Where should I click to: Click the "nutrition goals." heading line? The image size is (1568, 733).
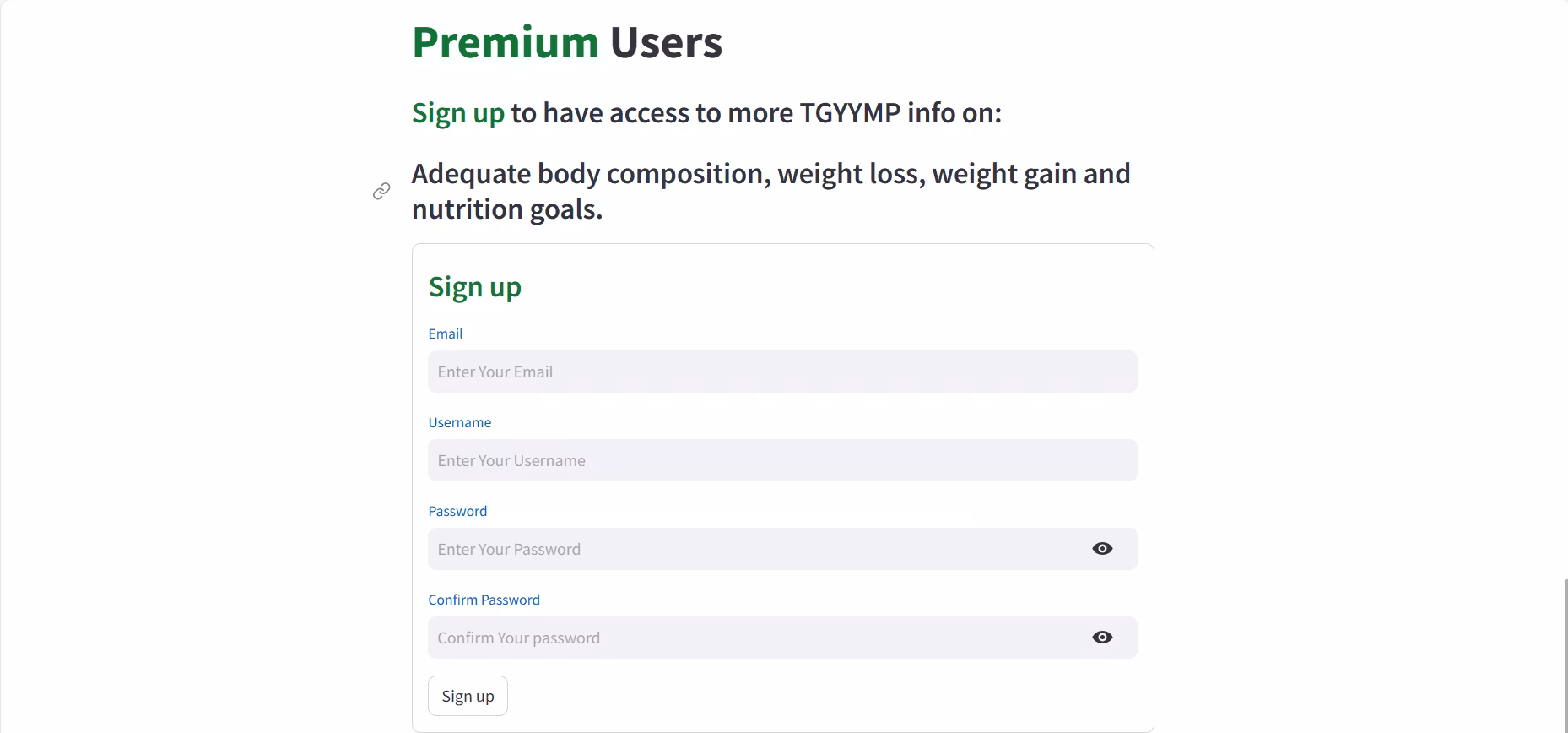507,209
